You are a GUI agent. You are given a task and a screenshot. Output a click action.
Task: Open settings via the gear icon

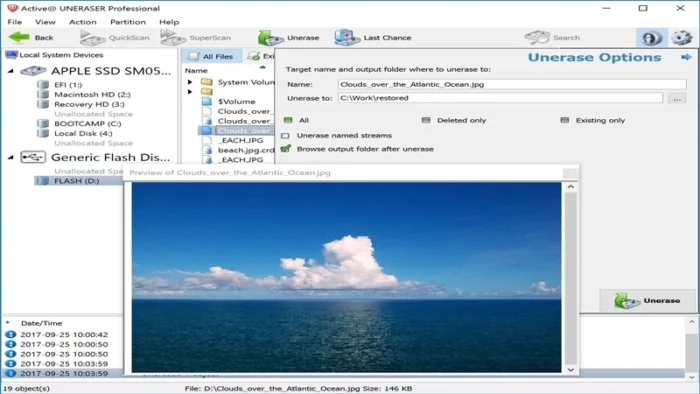[x=682, y=37]
